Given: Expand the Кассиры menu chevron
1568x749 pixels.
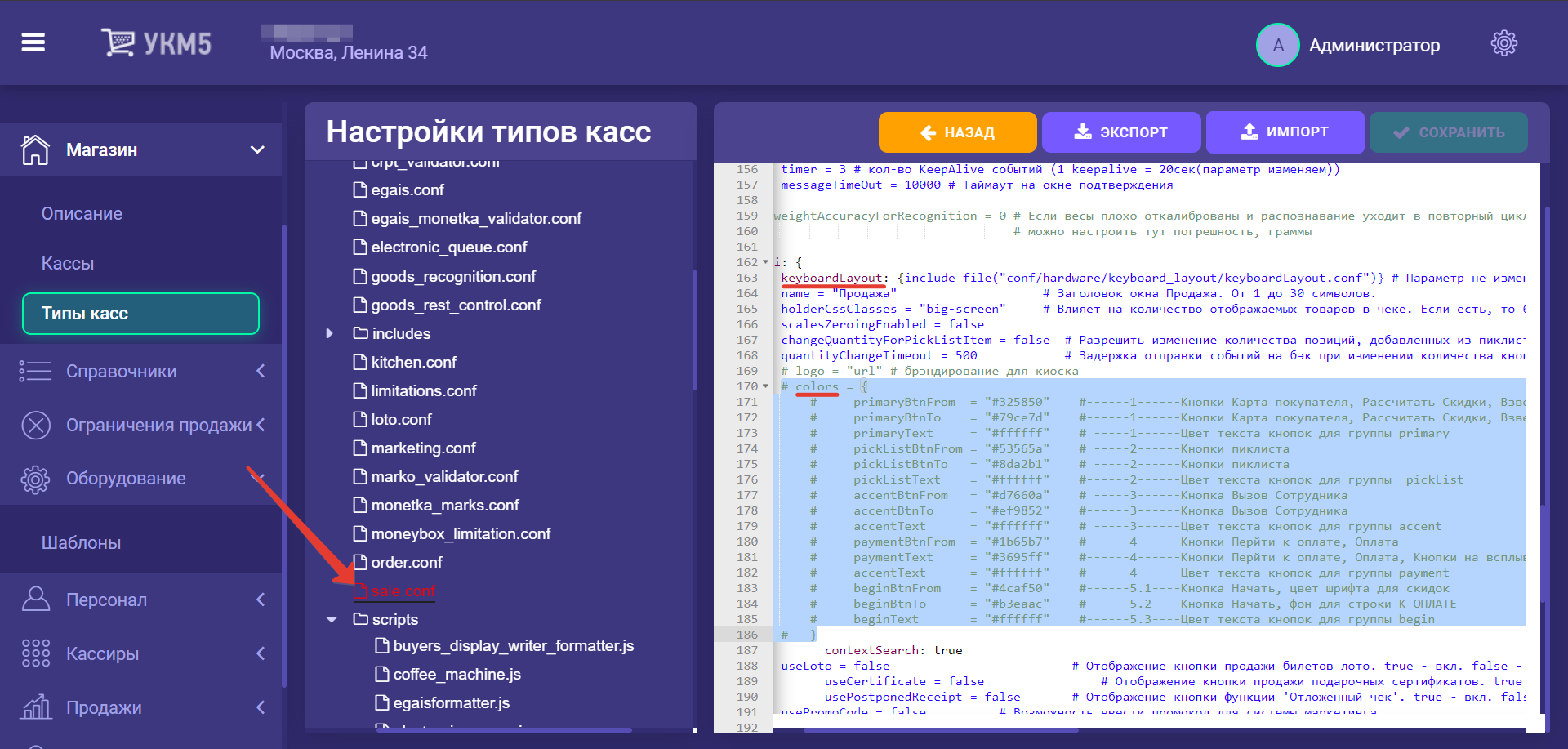Looking at the screenshot, I should point(261,653).
